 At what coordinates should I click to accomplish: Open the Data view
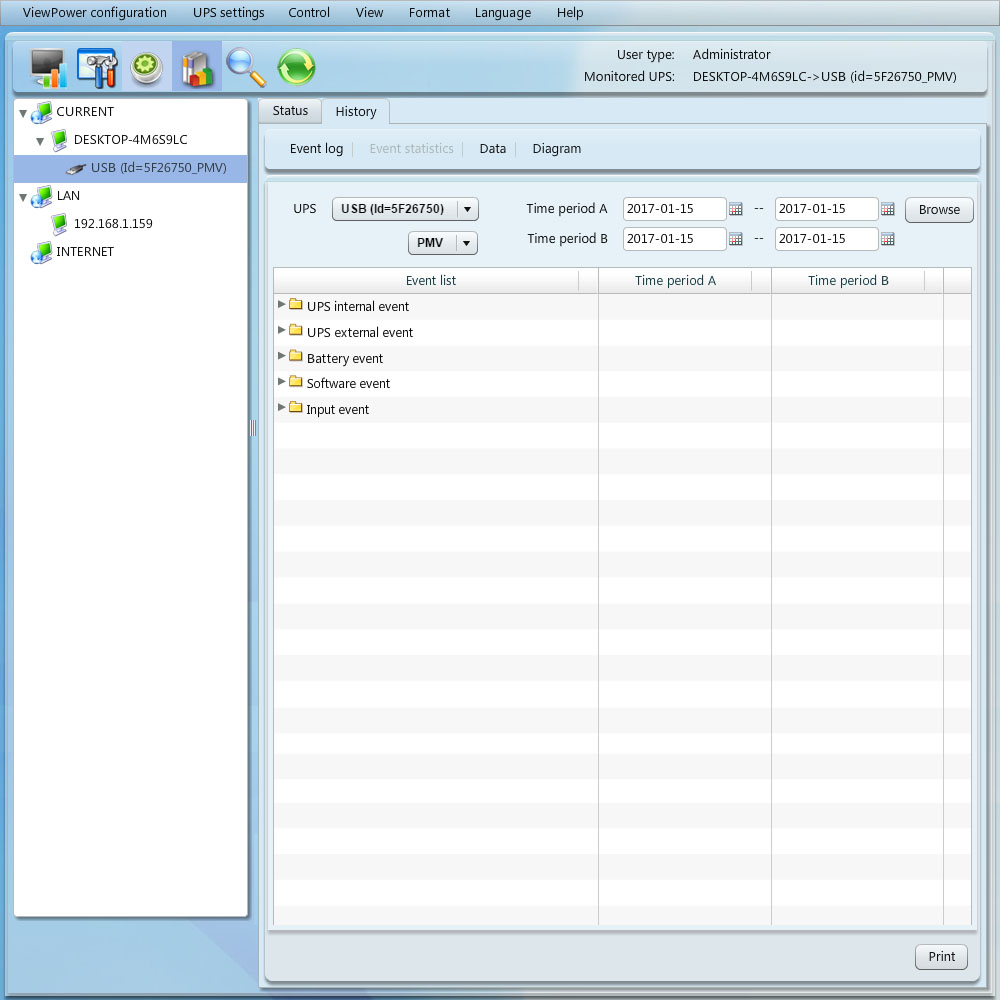[x=492, y=149]
